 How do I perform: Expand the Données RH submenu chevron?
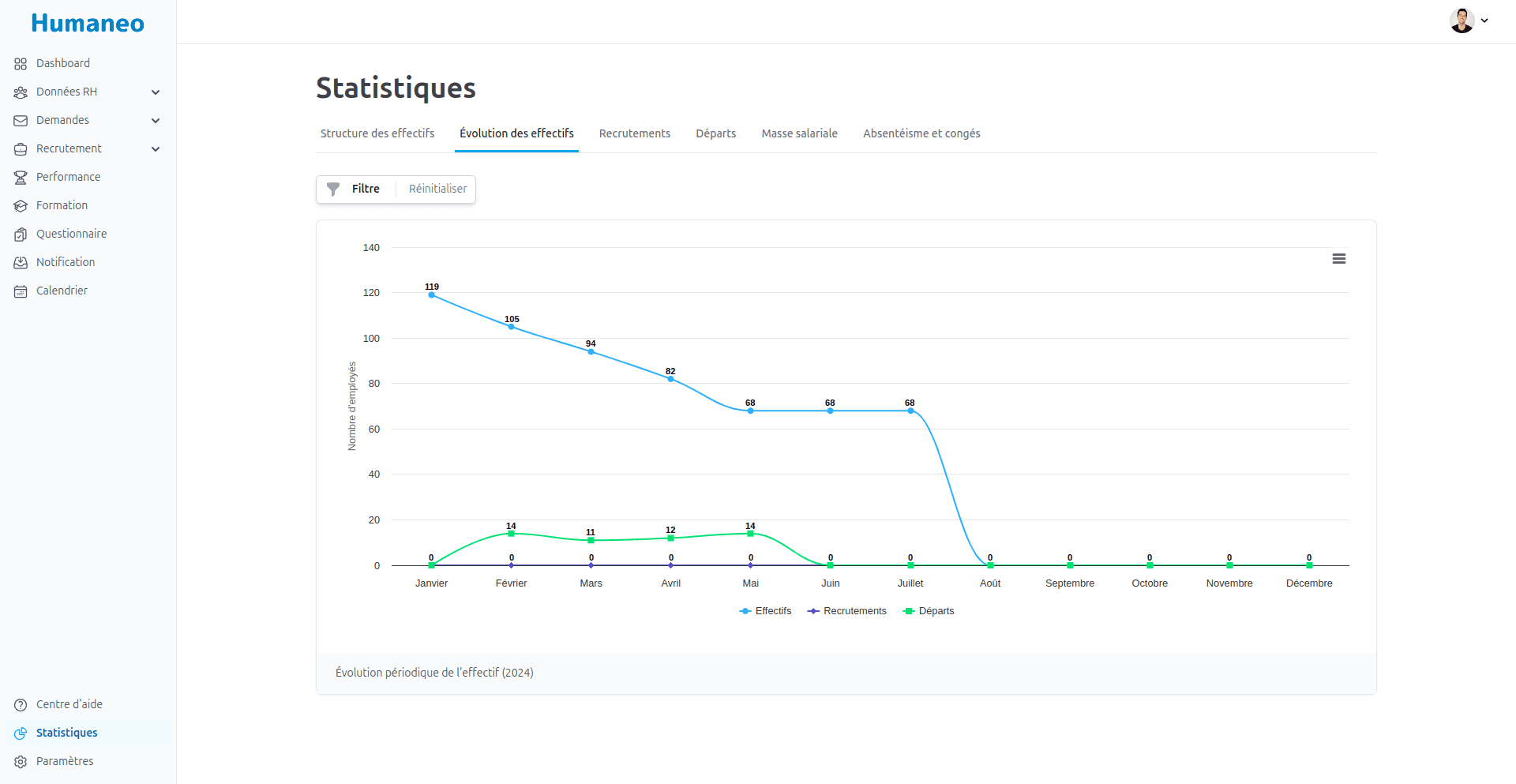coord(156,92)
